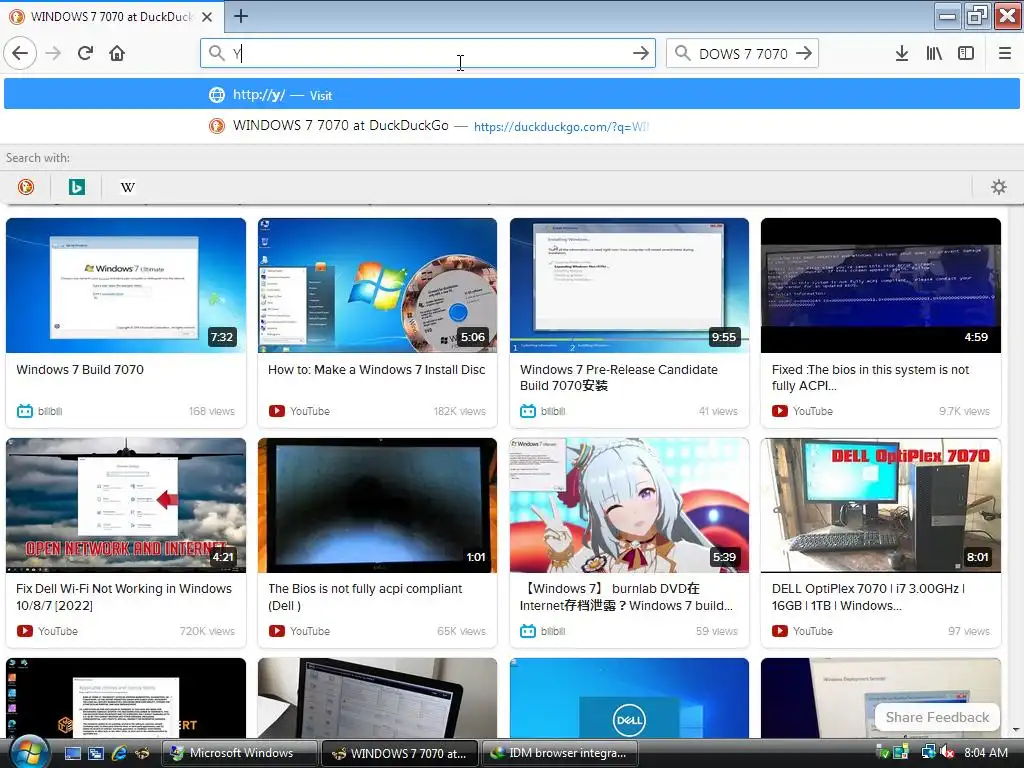Image resolution: width=1024 pixels, height=768 pixels.
Task: Submit search with the search box arrow
Action: (x=804, y=53)
